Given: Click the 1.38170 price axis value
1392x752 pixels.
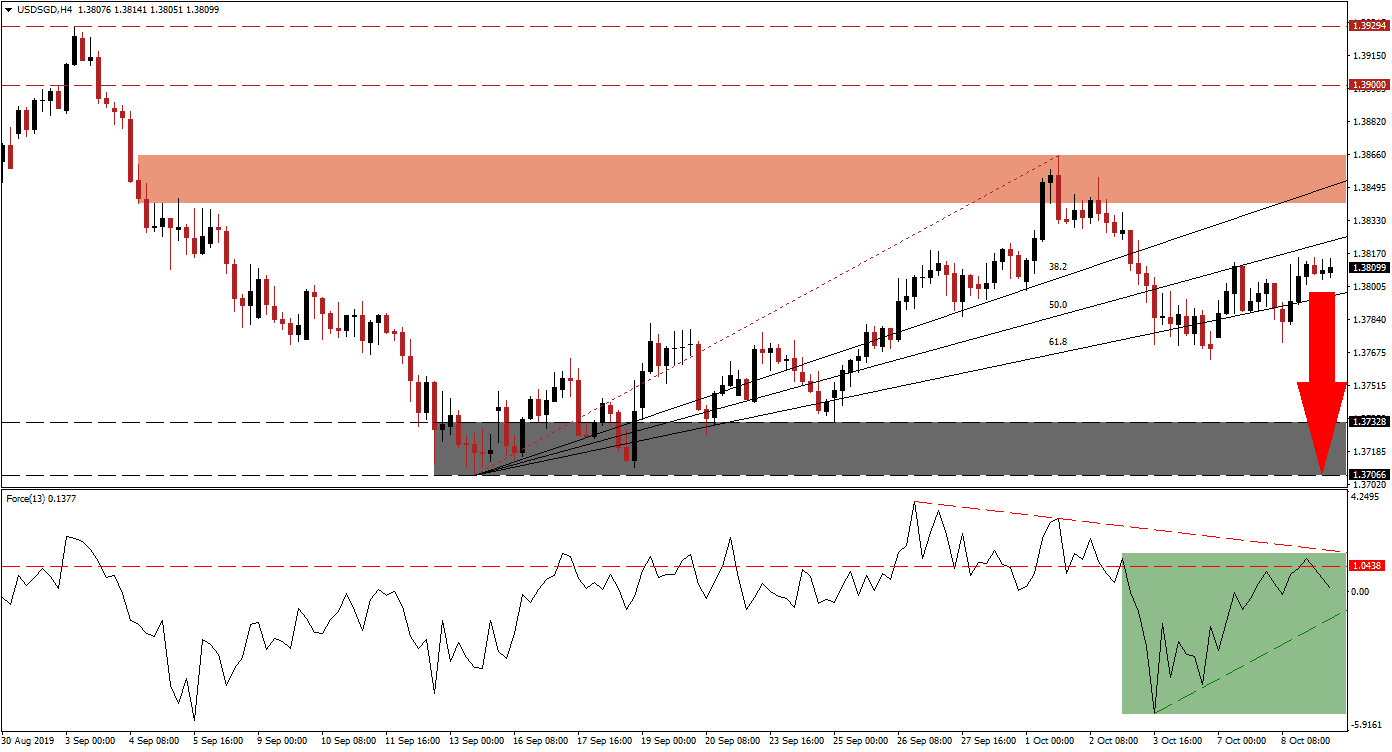Looking at the screenshot, I should pos(1368,253).
